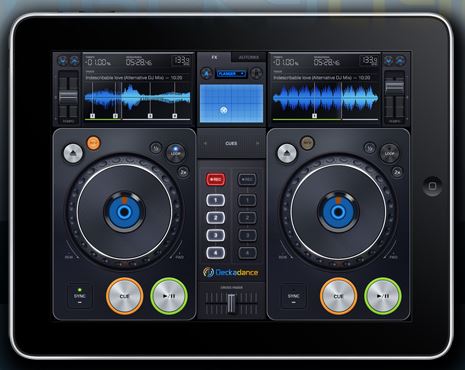This screenshot has width=465, height=370.
Task: Tap the right deck jog wheel center
Action: pyautogui.click(x=338, y=212)
